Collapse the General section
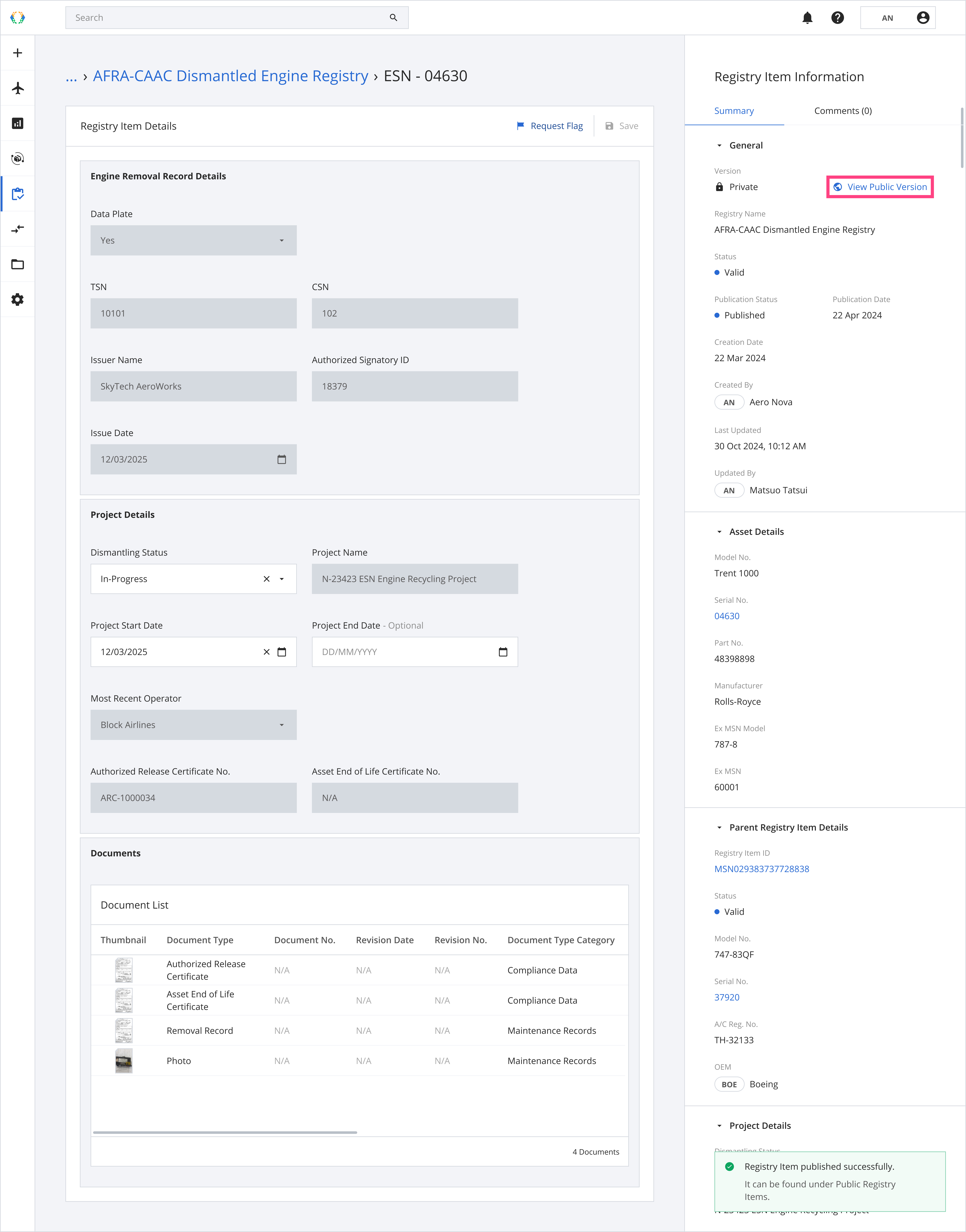The width and height of the screenshot is (966, 1232). pyautogui.click(x=719, y=146)
